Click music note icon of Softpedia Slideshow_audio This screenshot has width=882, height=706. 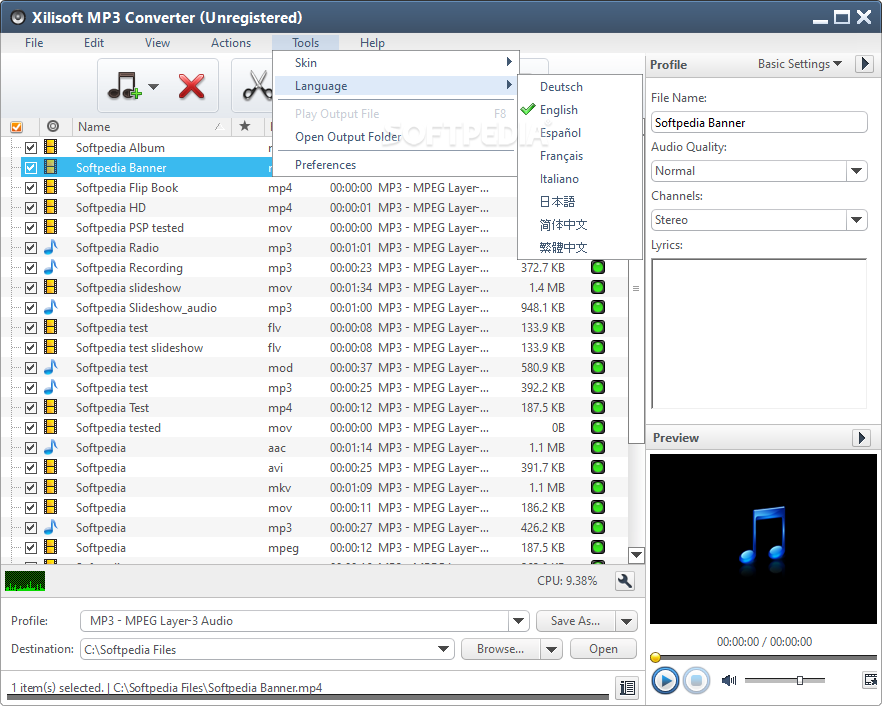[51, 308]
